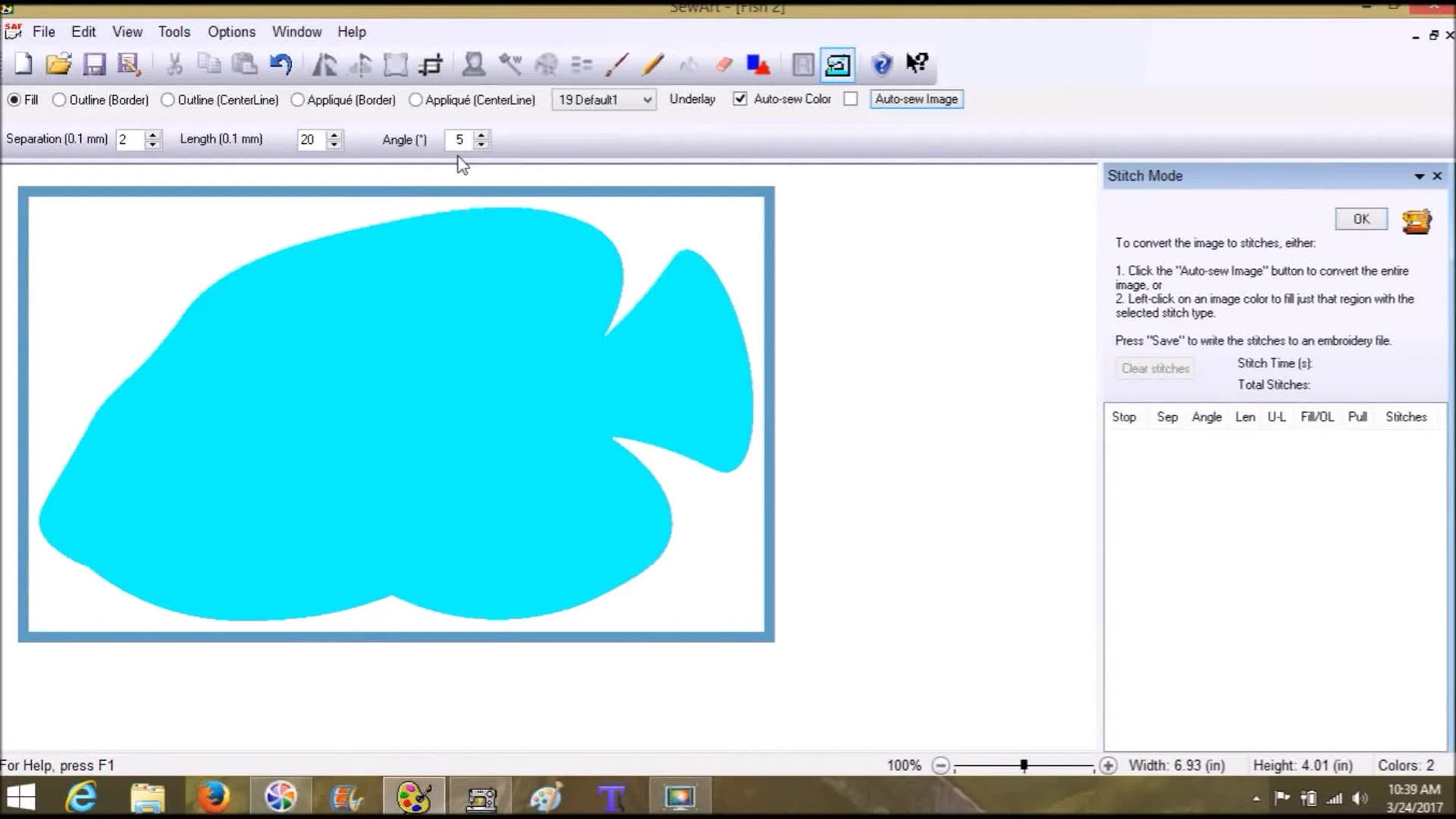The image size is (1456, 819).
Task: Open Stitch Mode panel dropdown arrow
Action: 1419,177
